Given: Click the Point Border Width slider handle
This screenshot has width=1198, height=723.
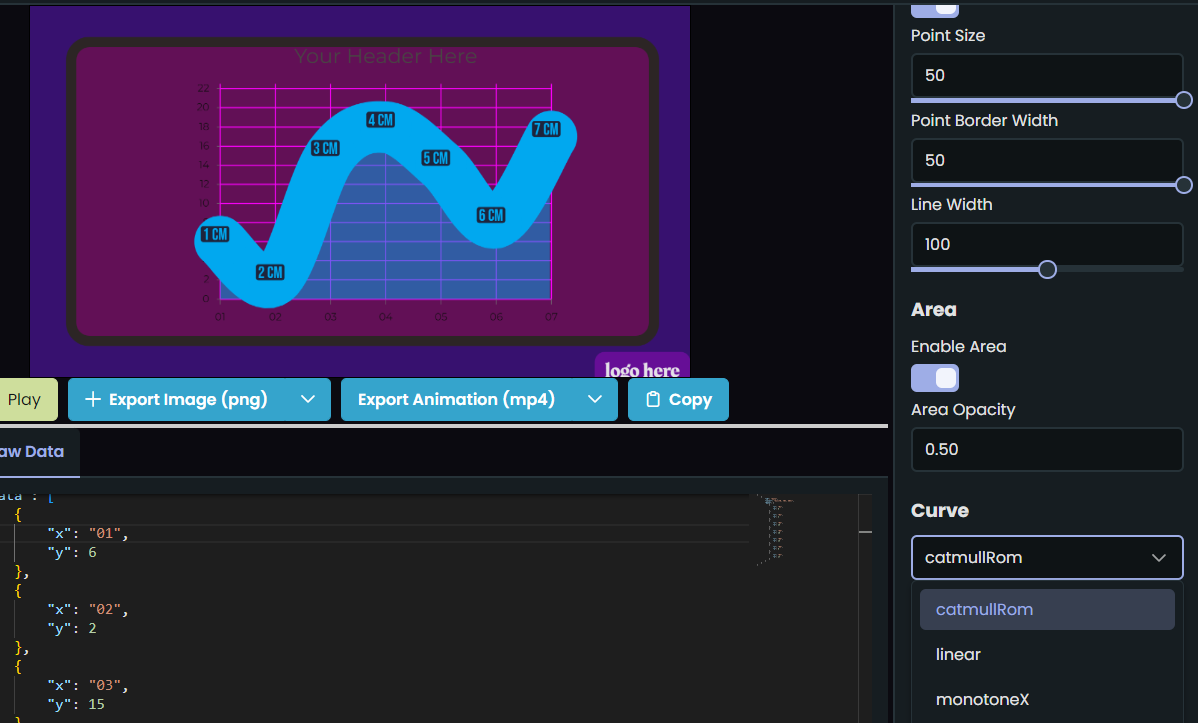Looking at the screenshot, I should 1184,184.
